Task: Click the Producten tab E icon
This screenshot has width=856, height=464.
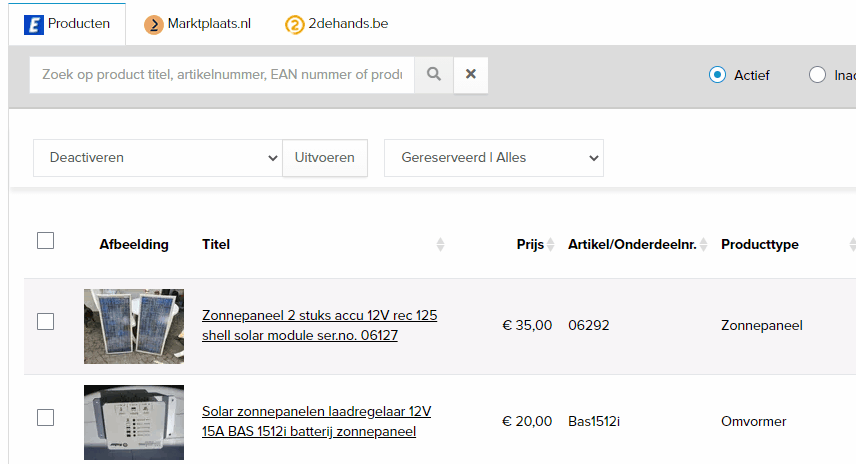Action: click(x=33, y=24)
